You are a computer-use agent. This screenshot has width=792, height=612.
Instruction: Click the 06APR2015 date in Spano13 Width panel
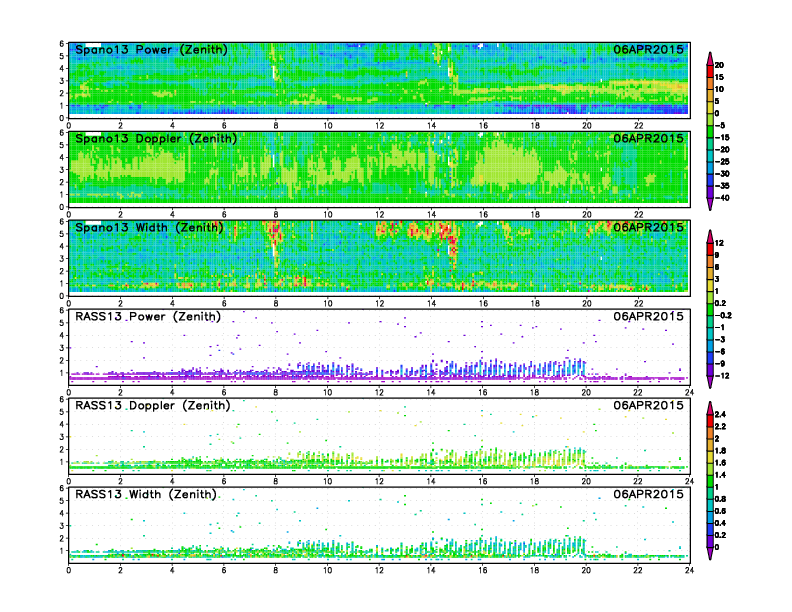pos(648,227)
